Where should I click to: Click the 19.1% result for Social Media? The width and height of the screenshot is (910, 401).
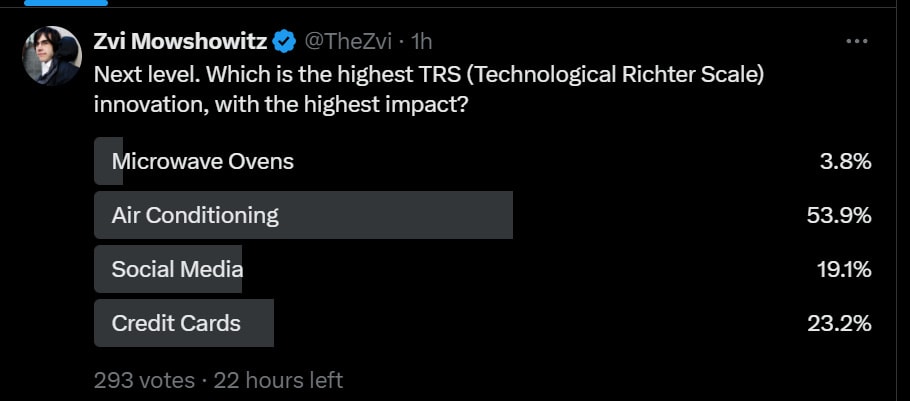point(844,269)
